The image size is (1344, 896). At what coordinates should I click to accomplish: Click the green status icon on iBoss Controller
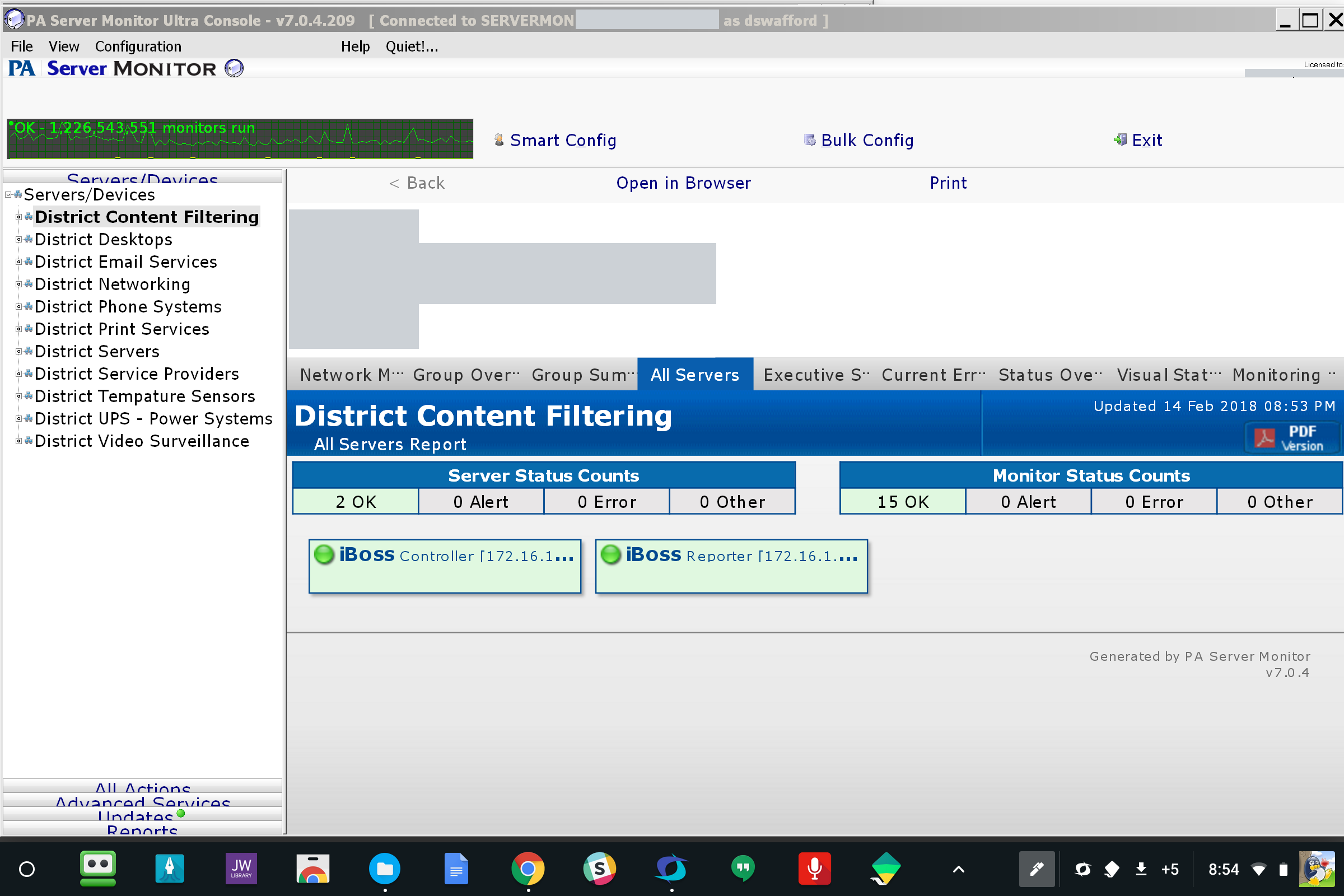click(x=325, y=554)
